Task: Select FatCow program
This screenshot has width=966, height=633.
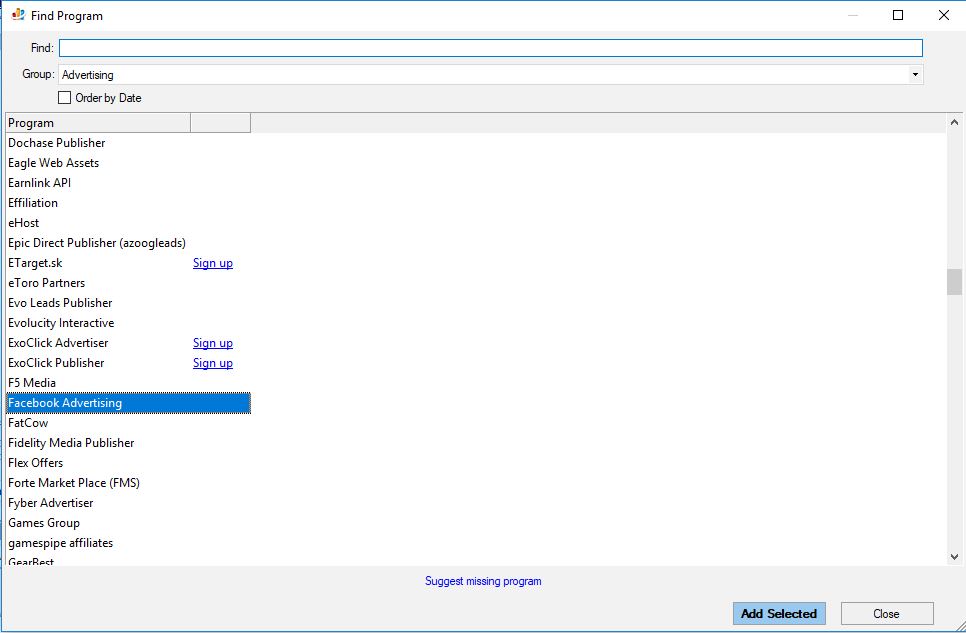Action: pyautogui.click(x=28, y=423)
